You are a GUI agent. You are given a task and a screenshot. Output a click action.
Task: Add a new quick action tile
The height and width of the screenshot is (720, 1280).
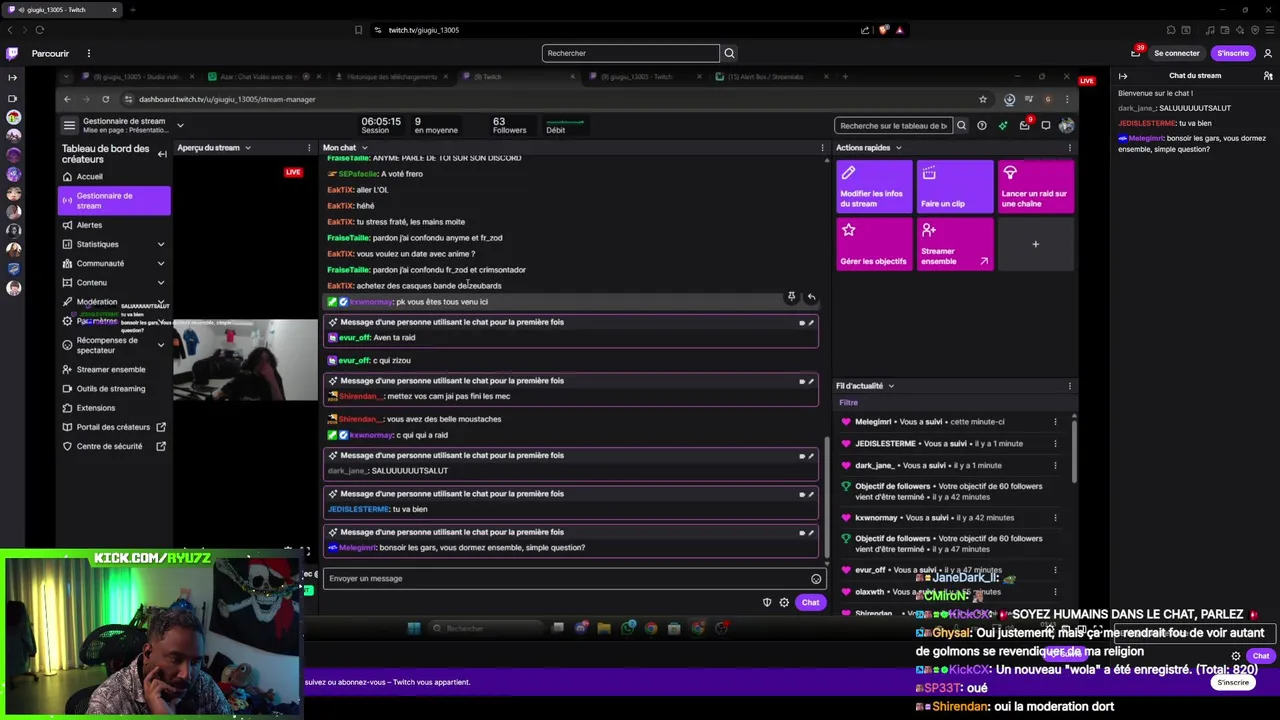pyautogui.click(x=1036, y=244)
